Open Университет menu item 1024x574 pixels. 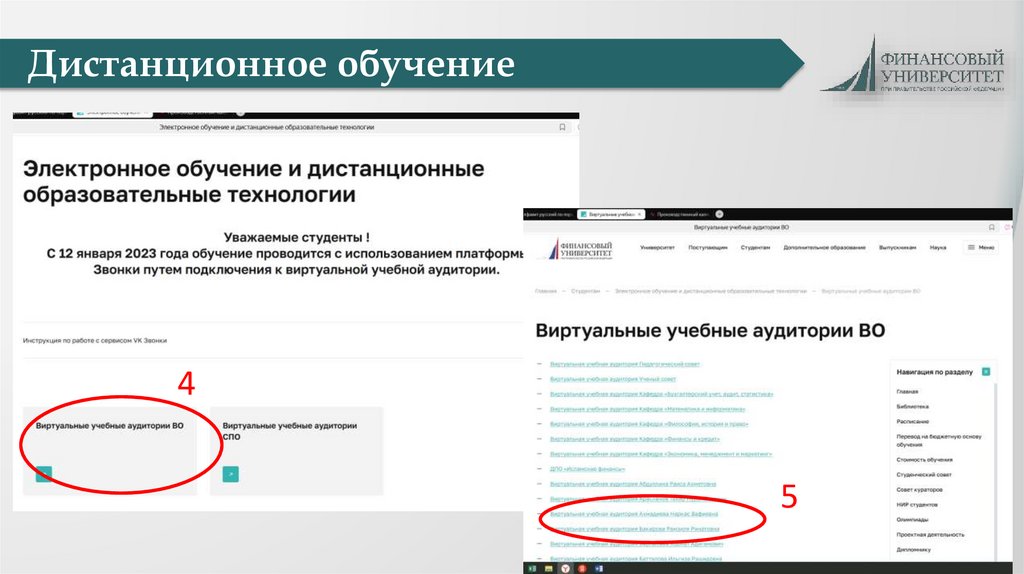(657, 247)
